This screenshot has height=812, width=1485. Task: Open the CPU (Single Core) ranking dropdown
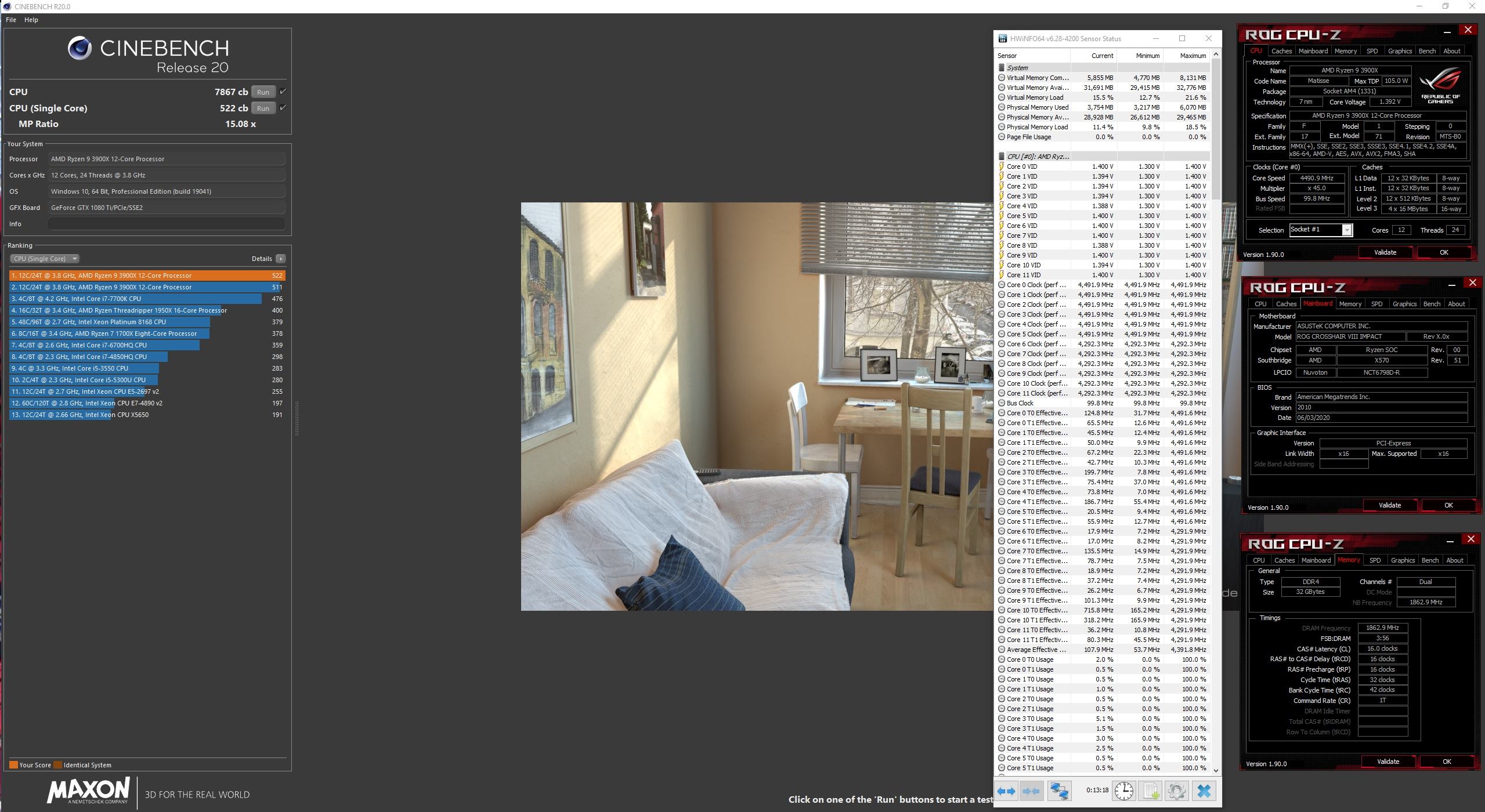coord(44,259)
